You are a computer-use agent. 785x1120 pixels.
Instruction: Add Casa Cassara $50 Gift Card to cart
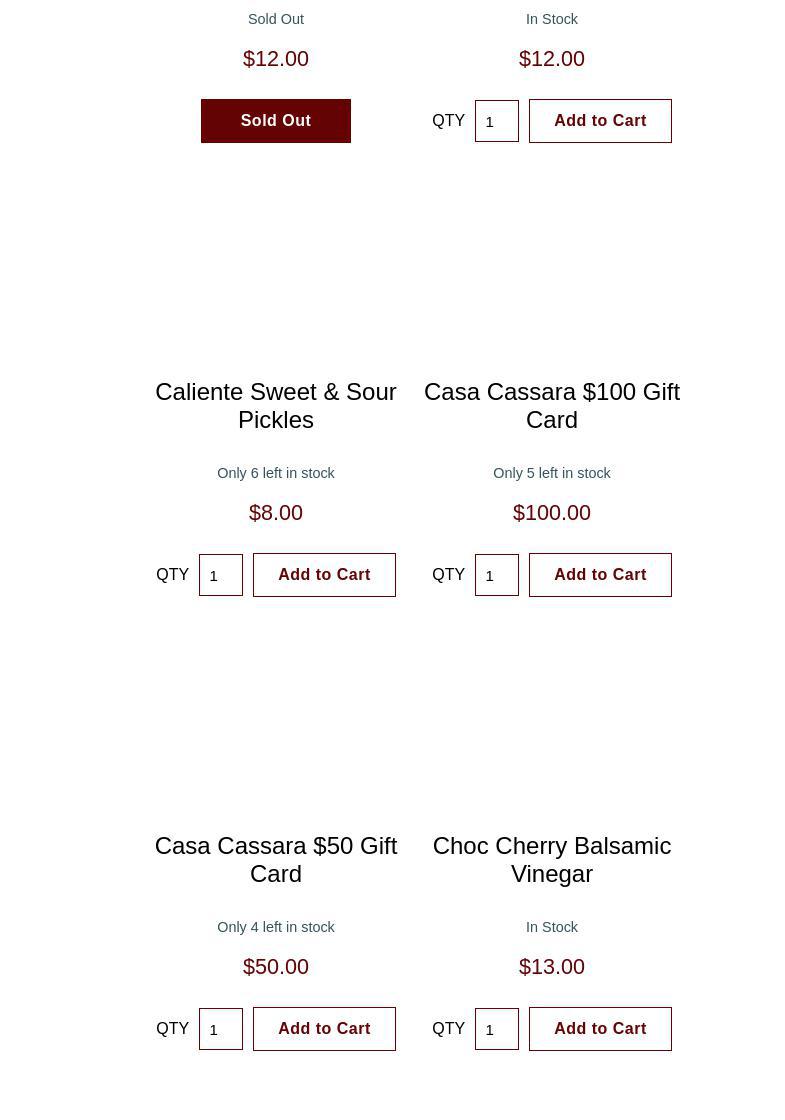[324, 1029]
